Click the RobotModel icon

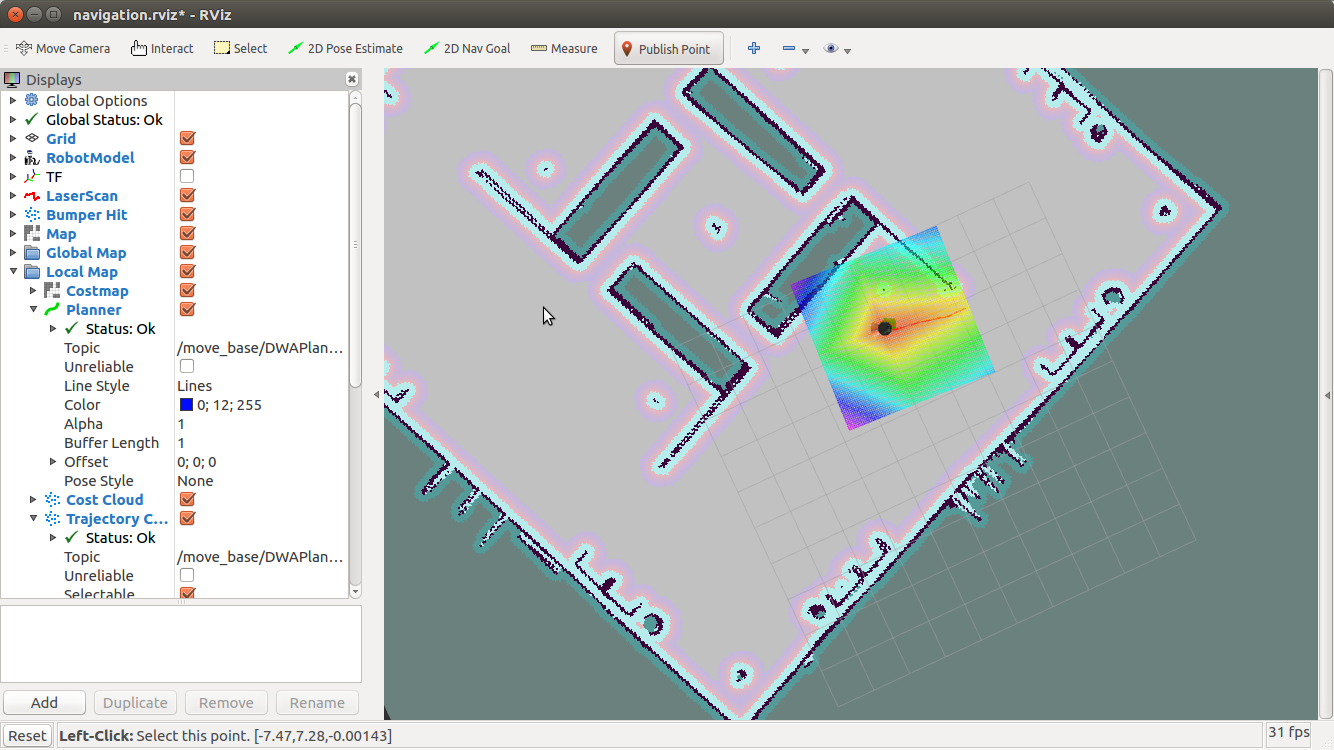pyautogui.click(x=32, y=157)
